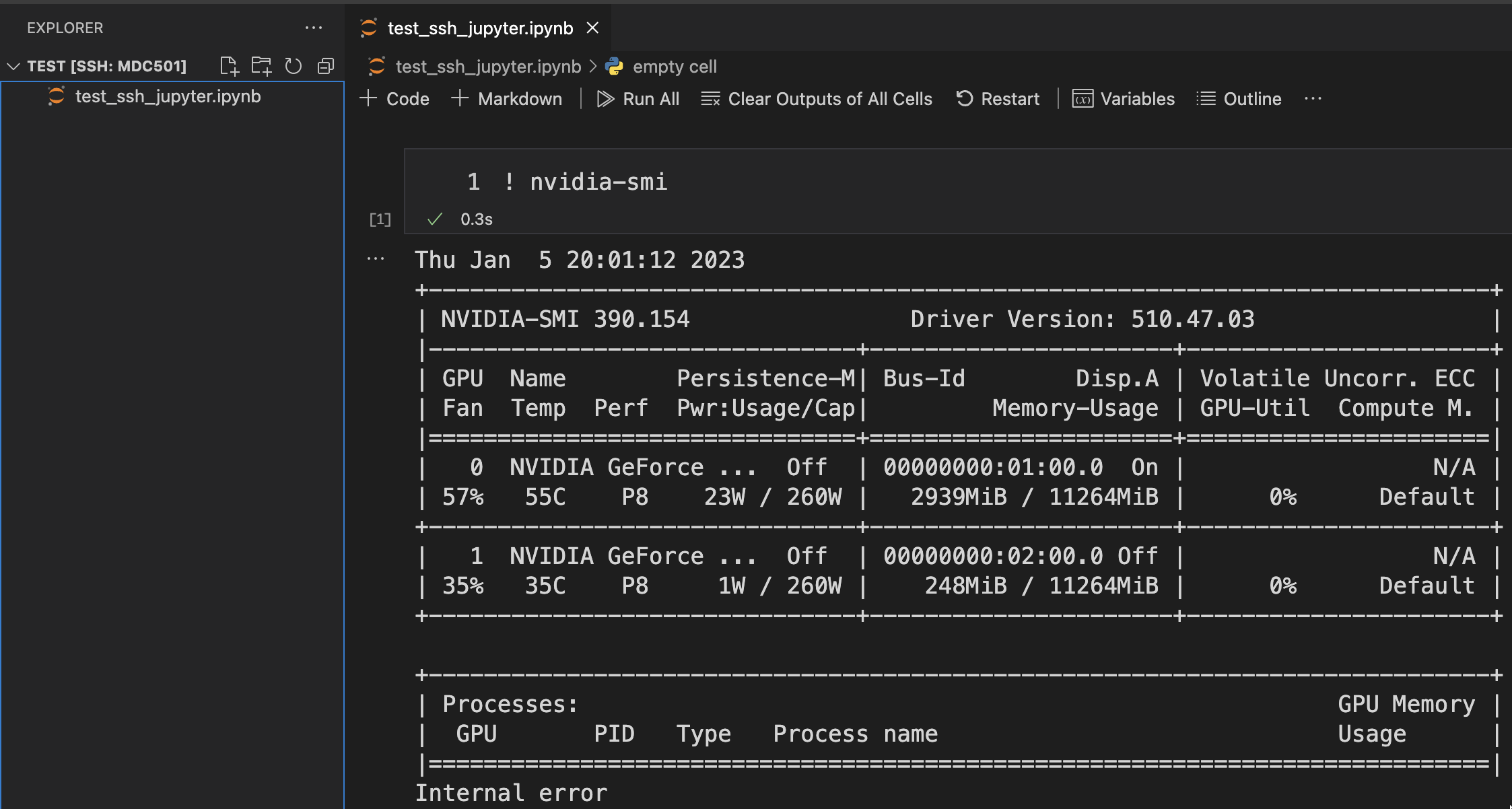1512x809 pixels.
Task: Close the test_ssh_jupyter.ipynb tab
Action: (592, 28)
